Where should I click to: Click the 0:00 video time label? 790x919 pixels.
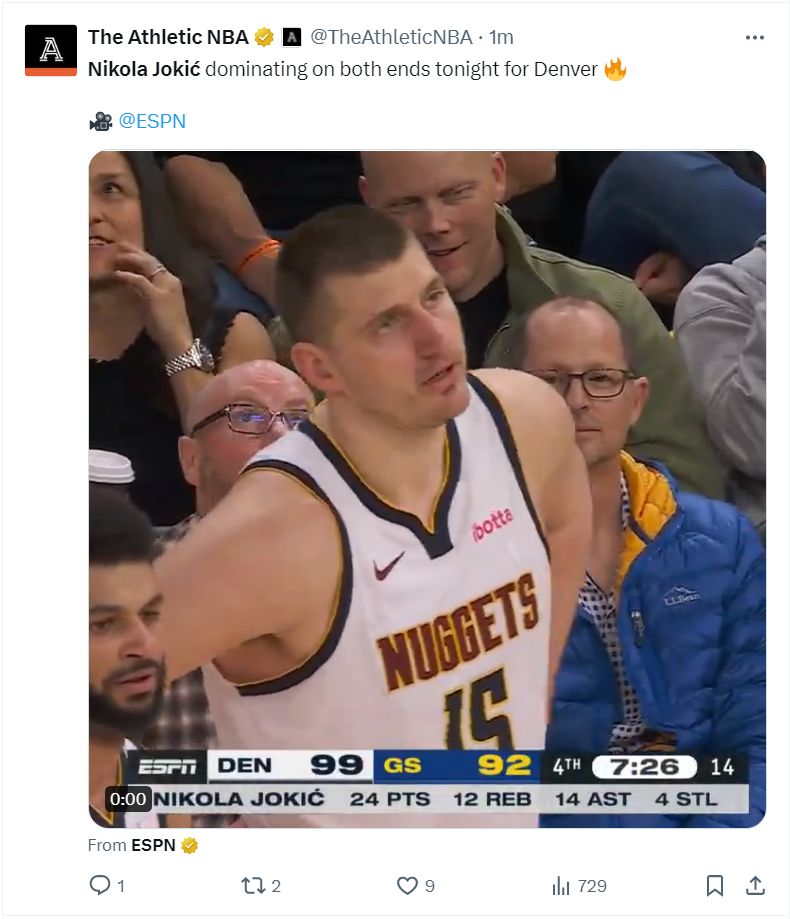point(128,799)
